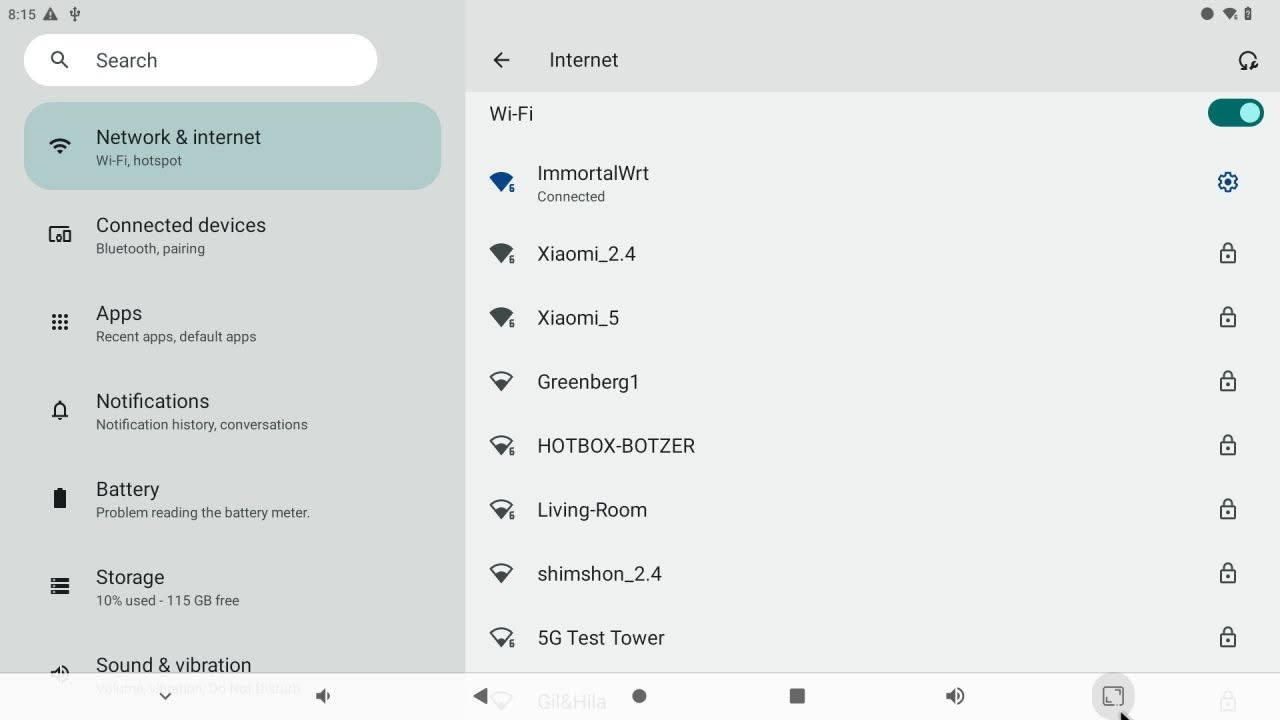Connect to HOTBOX-BOTZER network
Image resolution: width=1280 pixels, height=720 pixels.
point(872,446)
